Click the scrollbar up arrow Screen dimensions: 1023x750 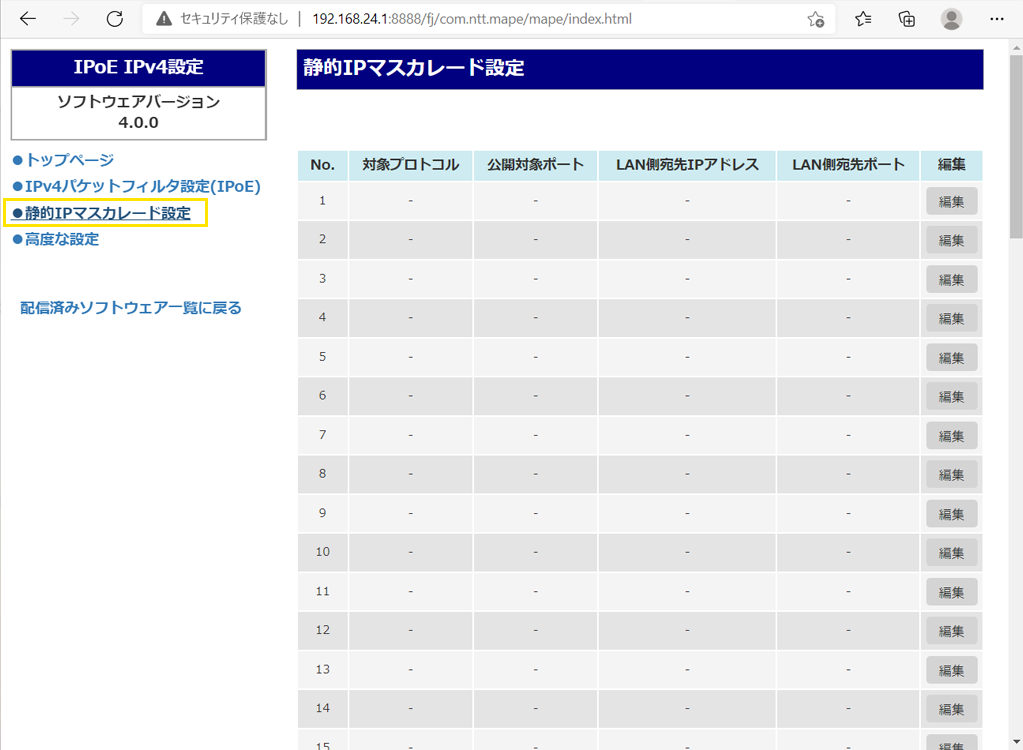[x=1016, y=47]
